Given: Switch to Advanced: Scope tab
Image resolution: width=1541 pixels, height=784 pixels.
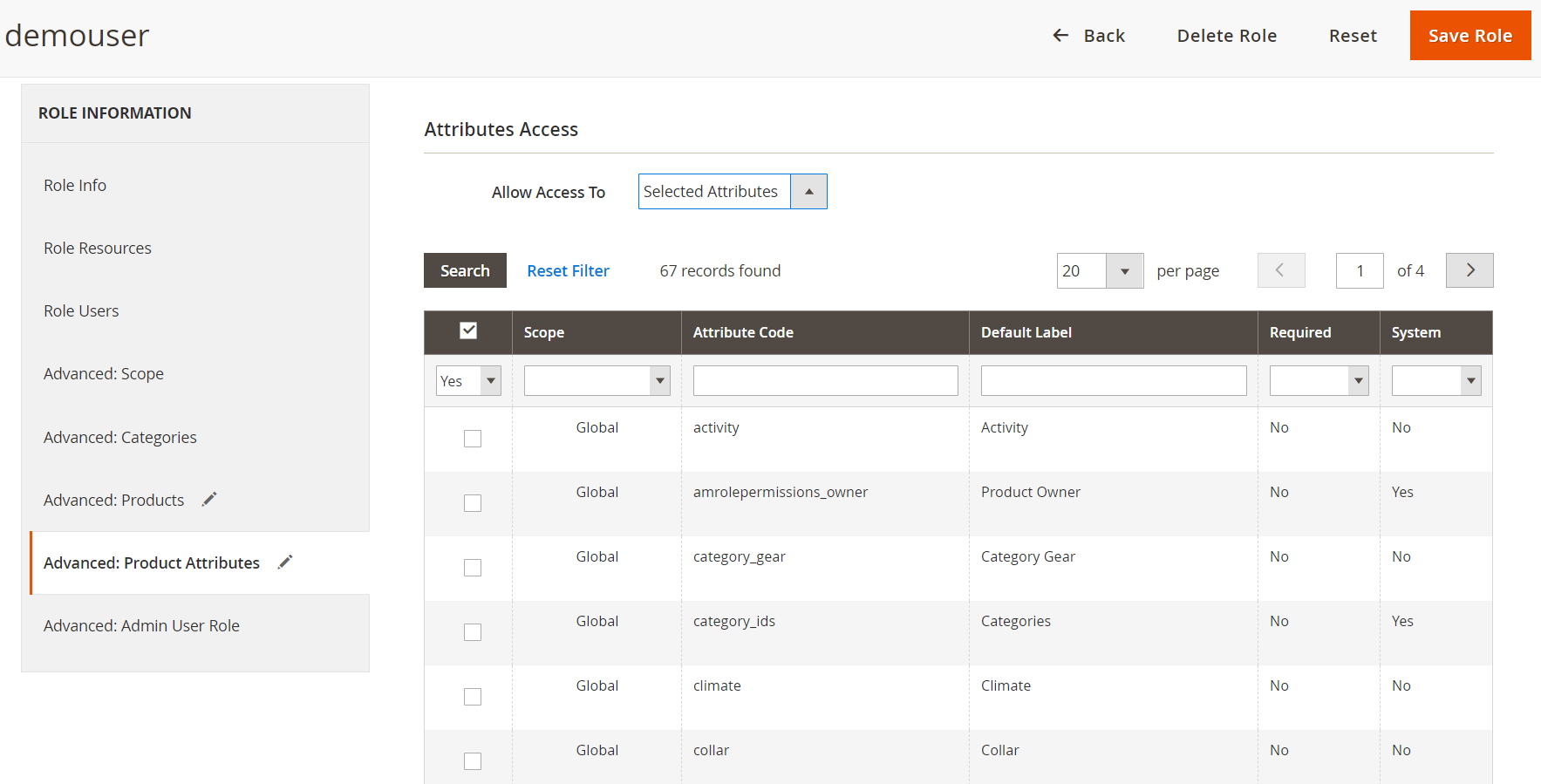Looking at the screenshot, I should (x=104, y=373).
